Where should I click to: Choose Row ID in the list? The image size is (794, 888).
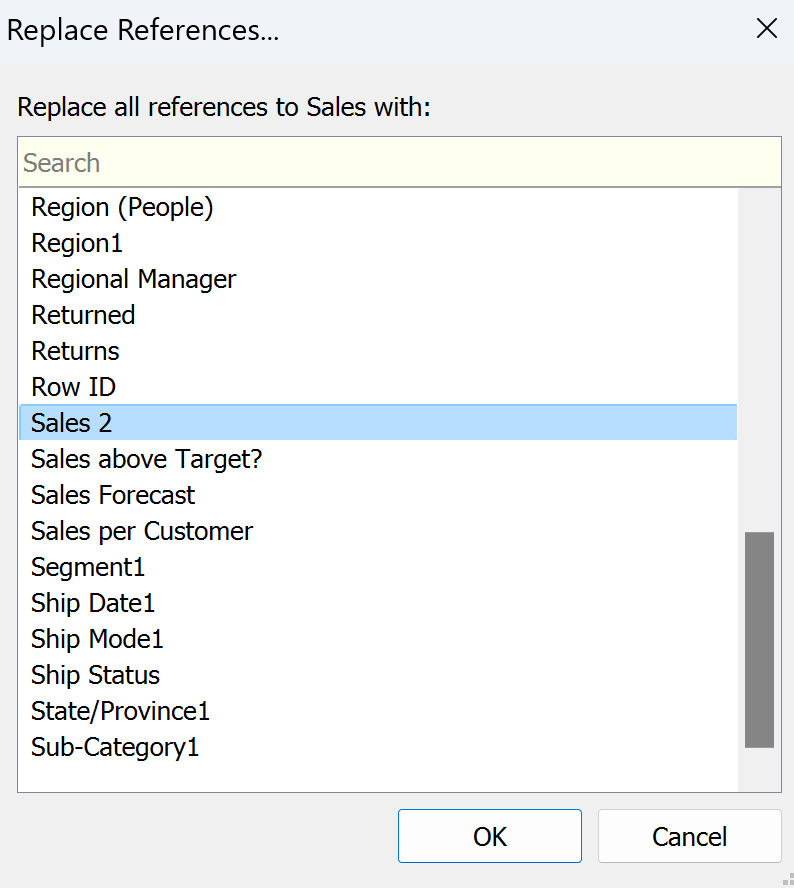tap(74, 387)
